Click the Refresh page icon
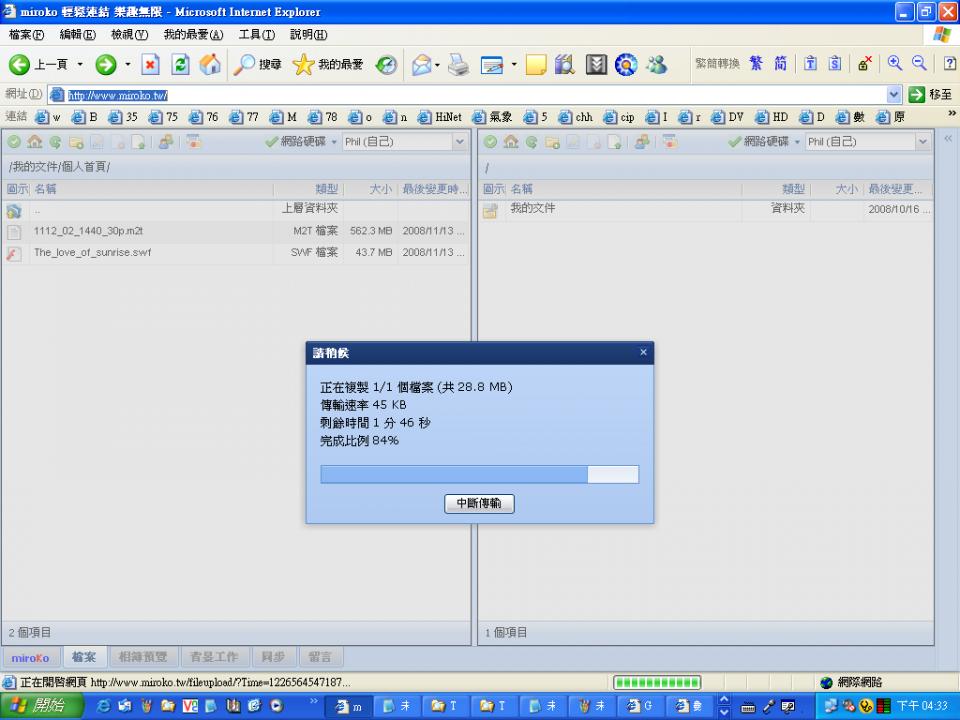Image resolution: width=960 pixels, height=720 pixels. pos(180,64)
